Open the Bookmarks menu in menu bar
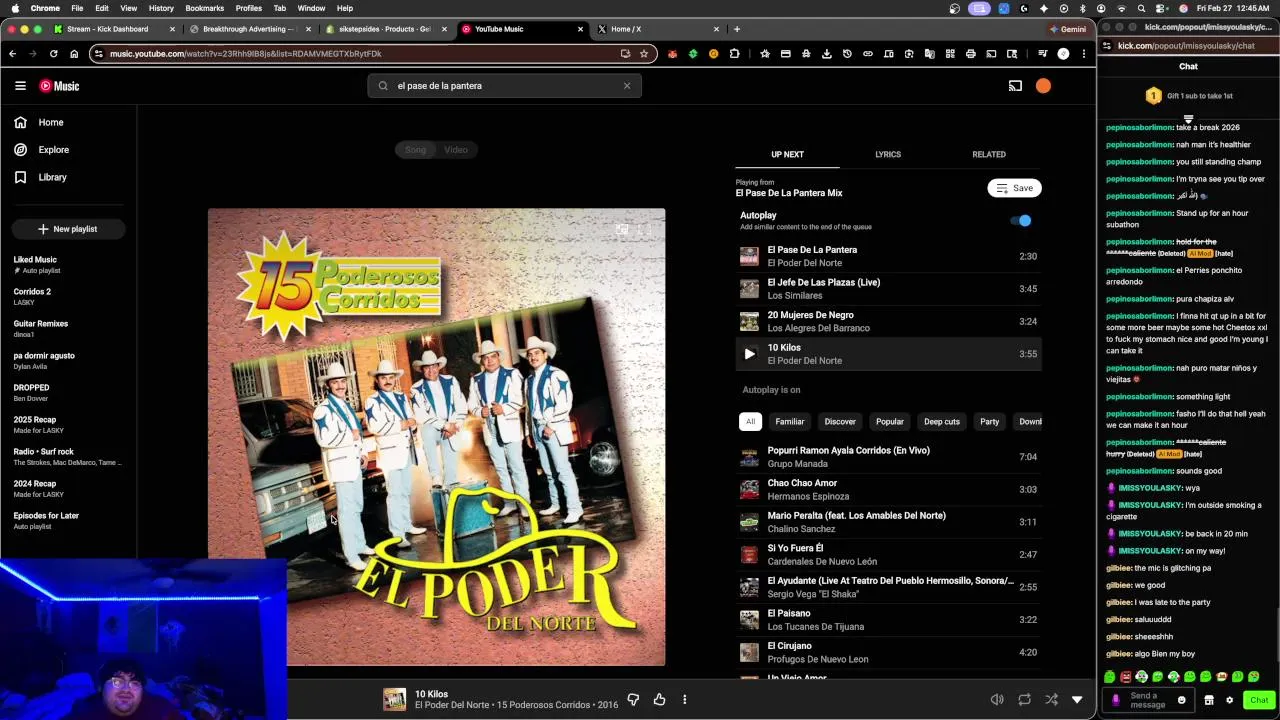 pyautogui.click(x=204, y=8)
